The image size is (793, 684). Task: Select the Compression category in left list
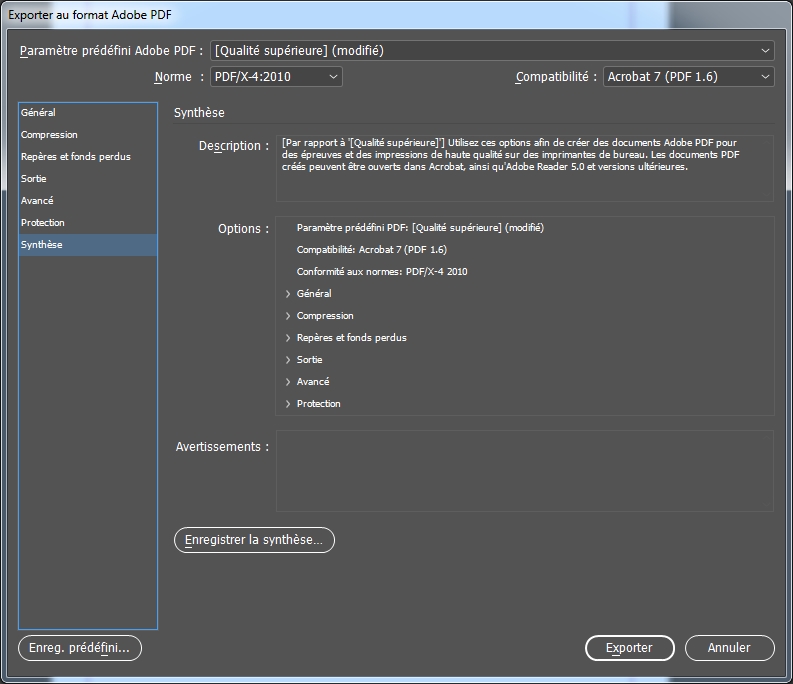coord(87,135)
